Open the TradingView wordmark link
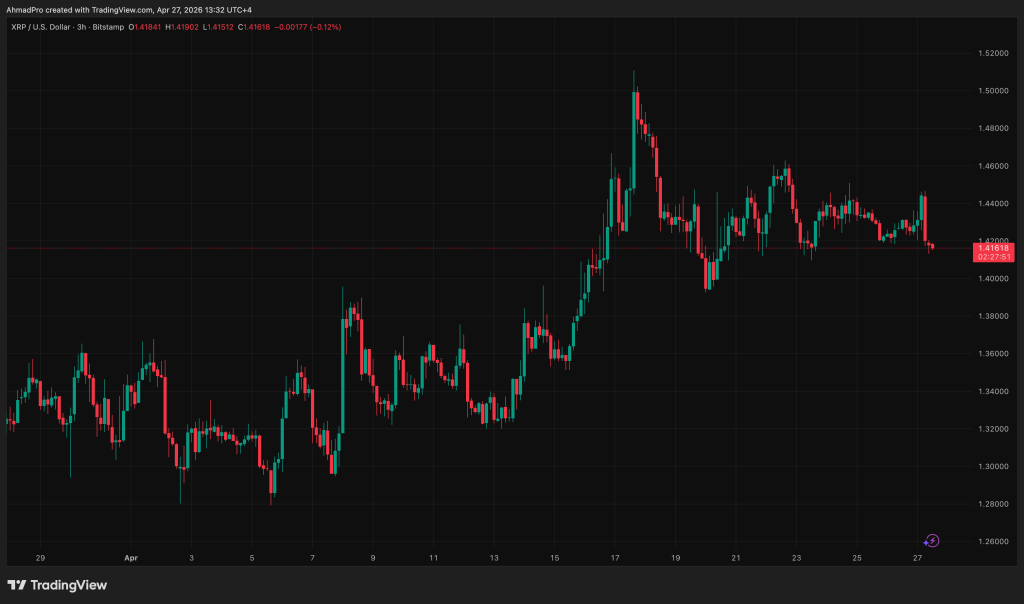 [x=69, y=585]
